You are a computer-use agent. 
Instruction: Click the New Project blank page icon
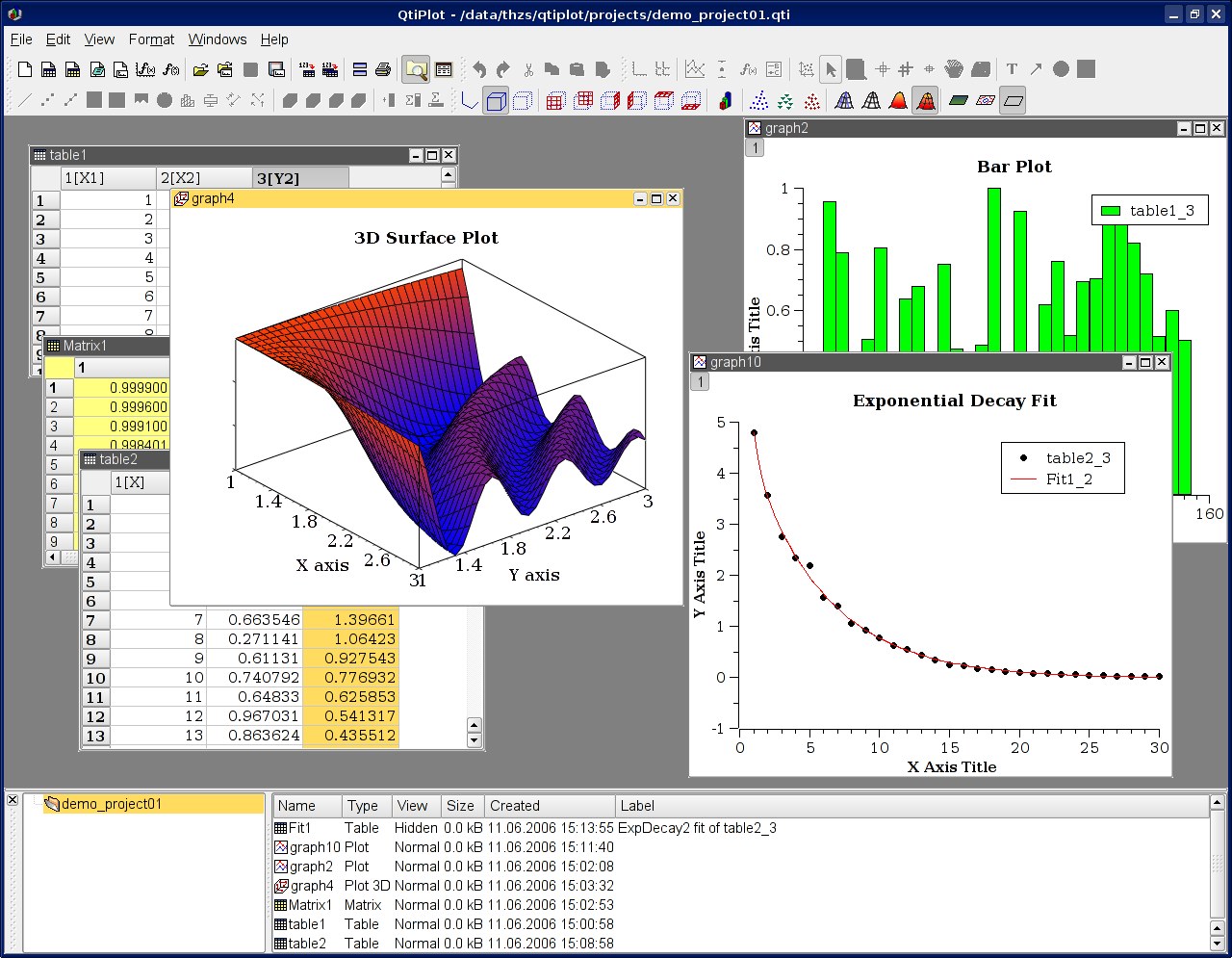point(25,69)
